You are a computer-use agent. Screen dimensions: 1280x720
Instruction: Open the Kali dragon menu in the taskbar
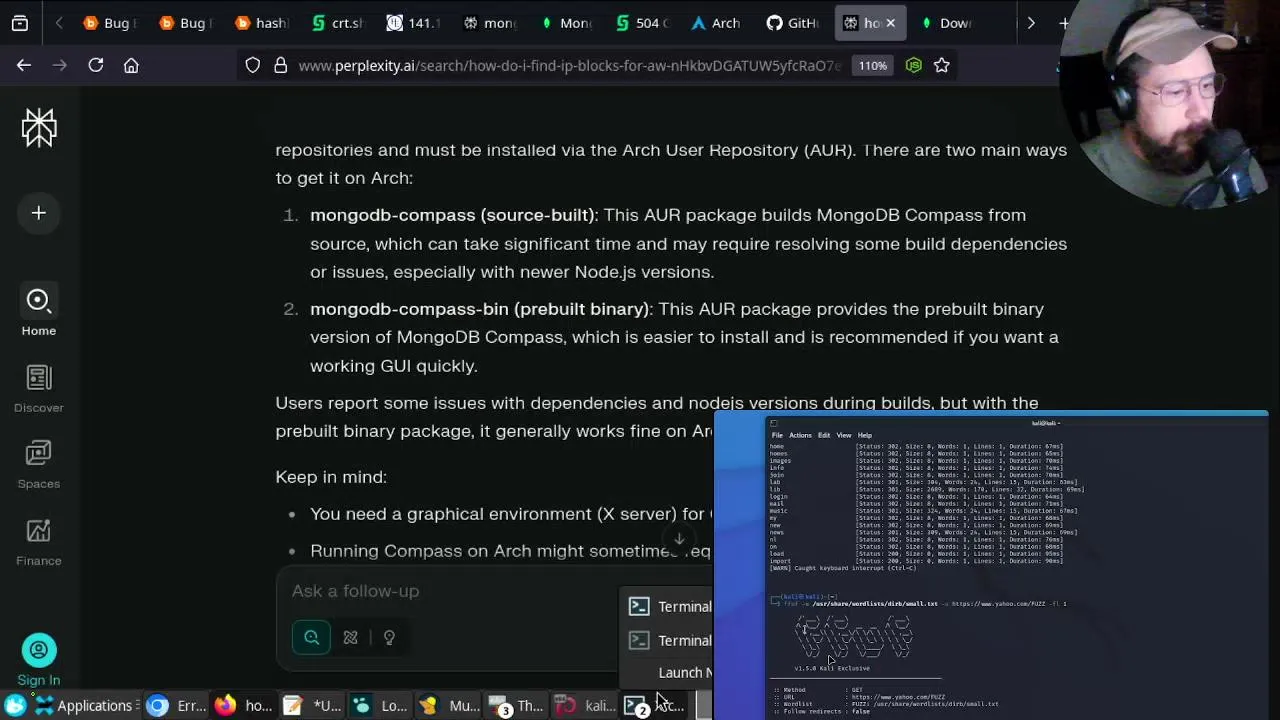point(15,705)
